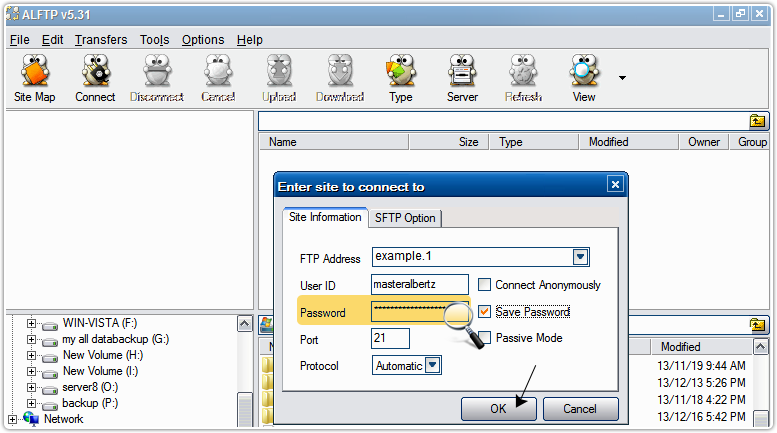This screenshot has height=433, width=777.
Task: Expand the Network tree node
Action: [x=12, y=419]
